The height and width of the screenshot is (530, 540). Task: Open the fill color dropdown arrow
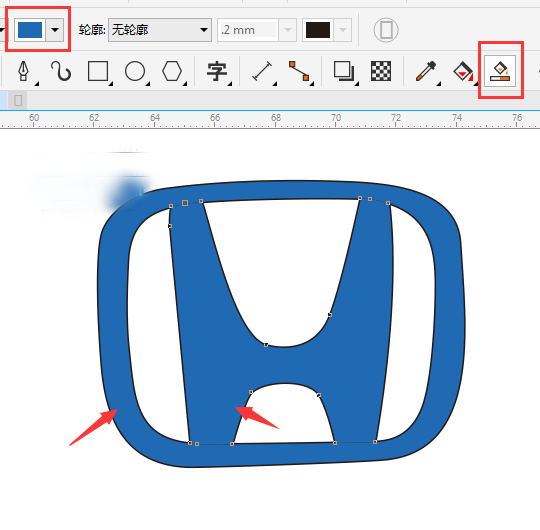pos(55,30)
